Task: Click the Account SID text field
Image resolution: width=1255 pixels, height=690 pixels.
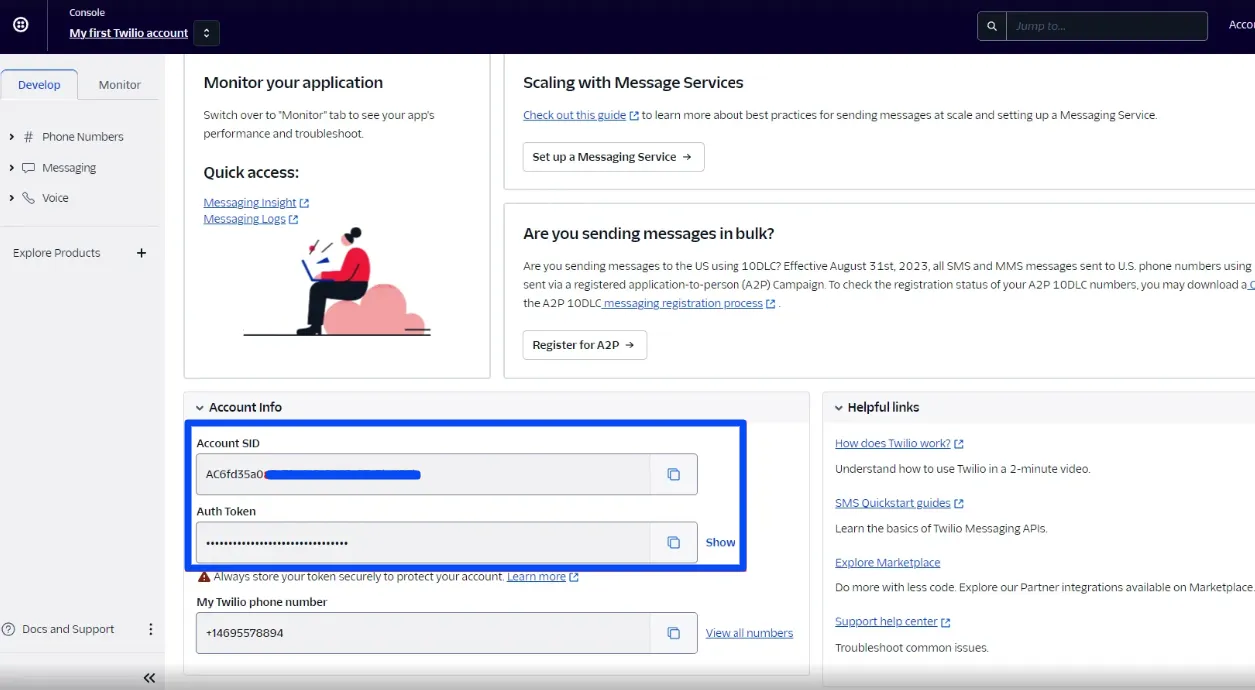Action: (x=424, y=474)
